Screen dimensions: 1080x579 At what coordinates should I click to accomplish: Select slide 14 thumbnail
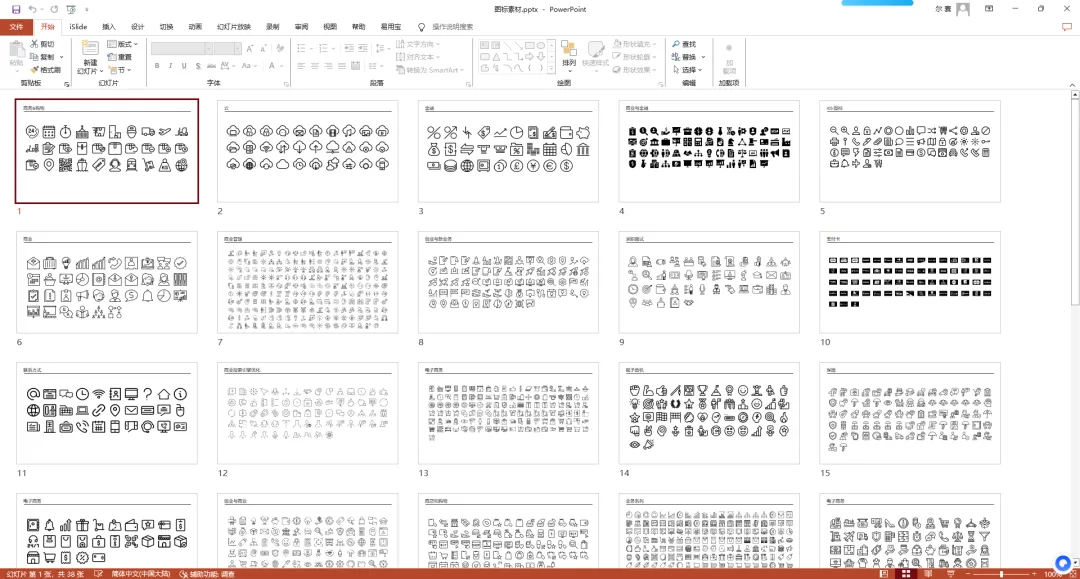point(709,413)
